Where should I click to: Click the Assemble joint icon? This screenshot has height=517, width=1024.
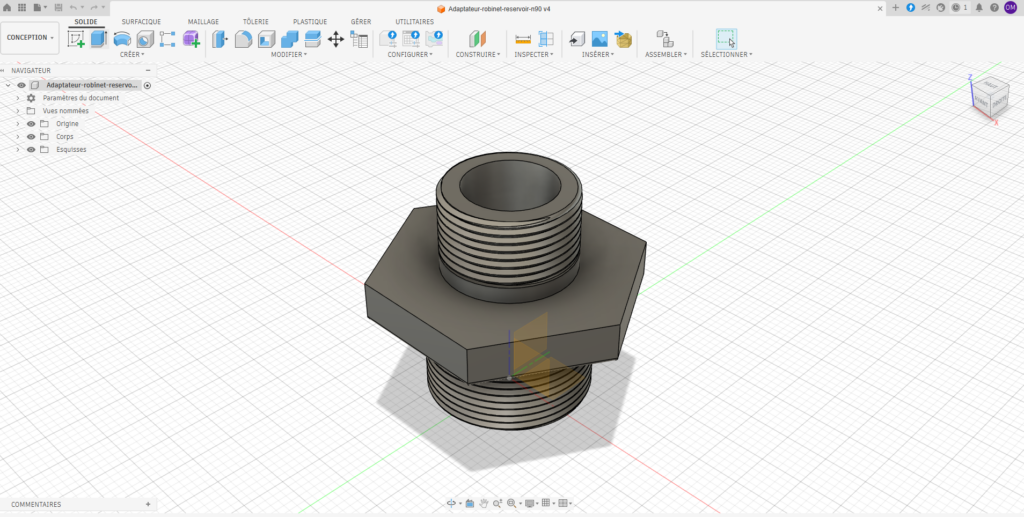click(x=665, y=39)
